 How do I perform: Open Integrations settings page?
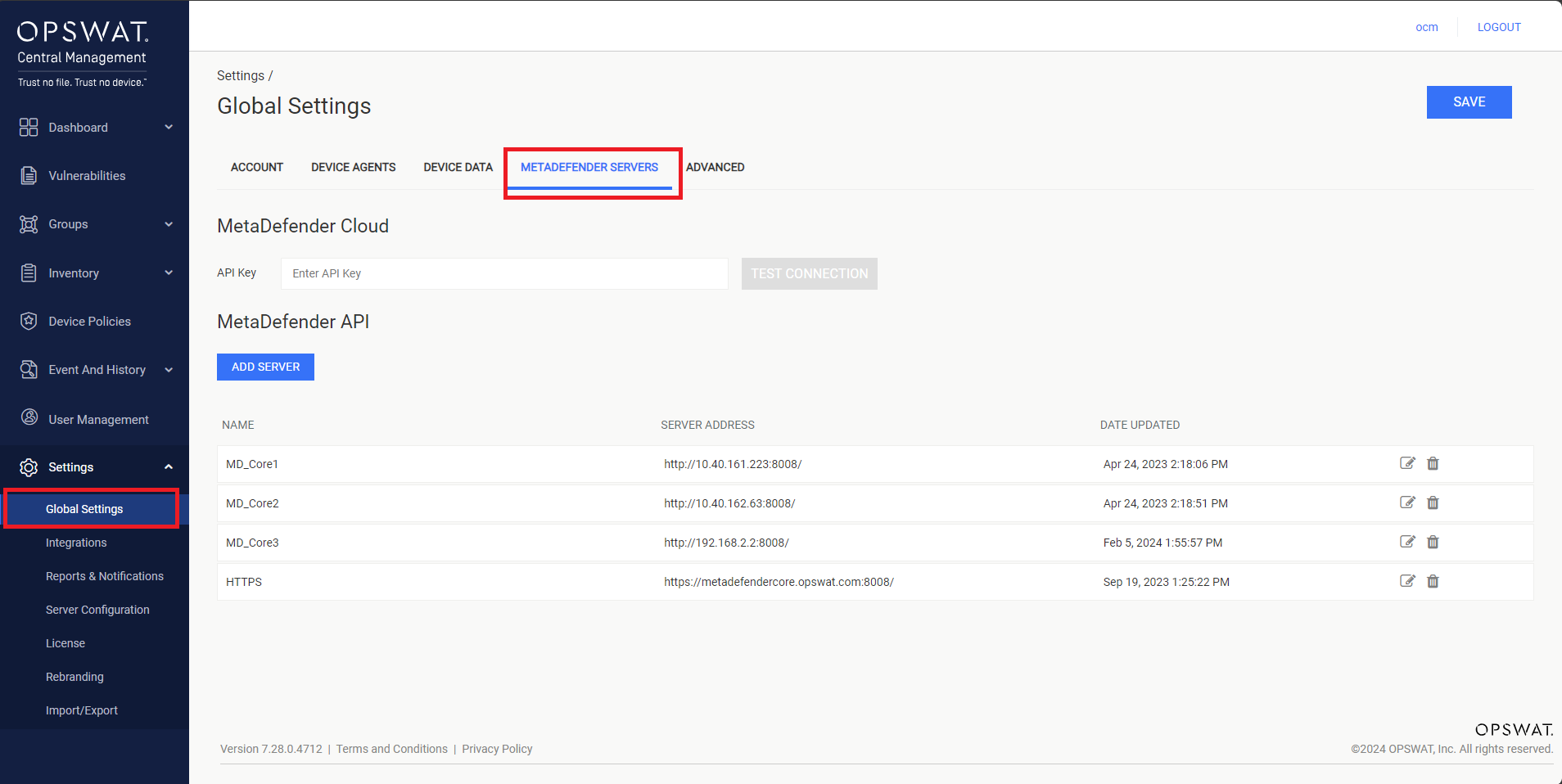pyautogui.click(x=76, y=543)
